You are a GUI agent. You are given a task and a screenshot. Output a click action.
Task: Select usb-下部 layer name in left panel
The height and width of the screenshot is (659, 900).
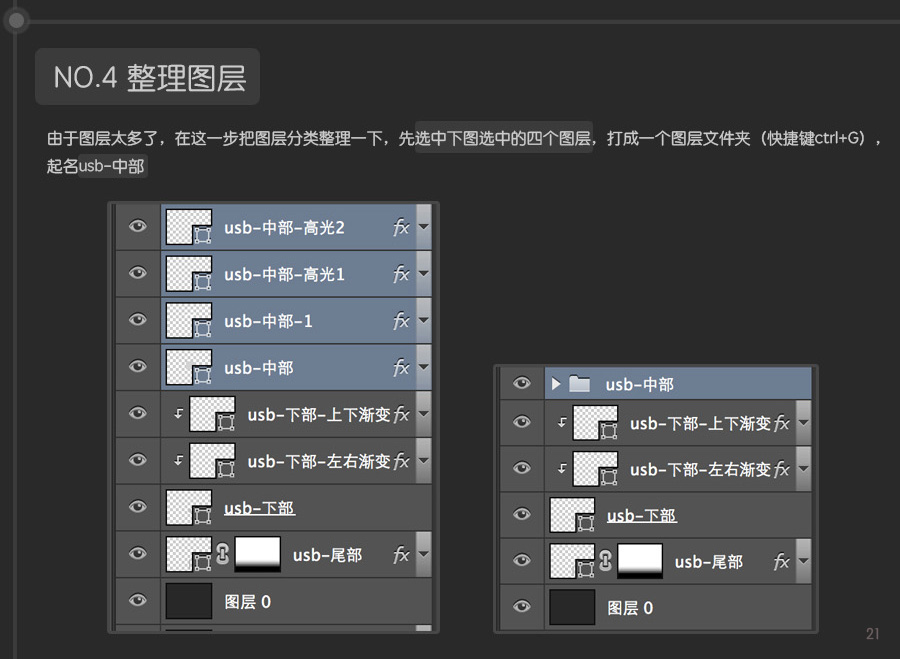259,508
